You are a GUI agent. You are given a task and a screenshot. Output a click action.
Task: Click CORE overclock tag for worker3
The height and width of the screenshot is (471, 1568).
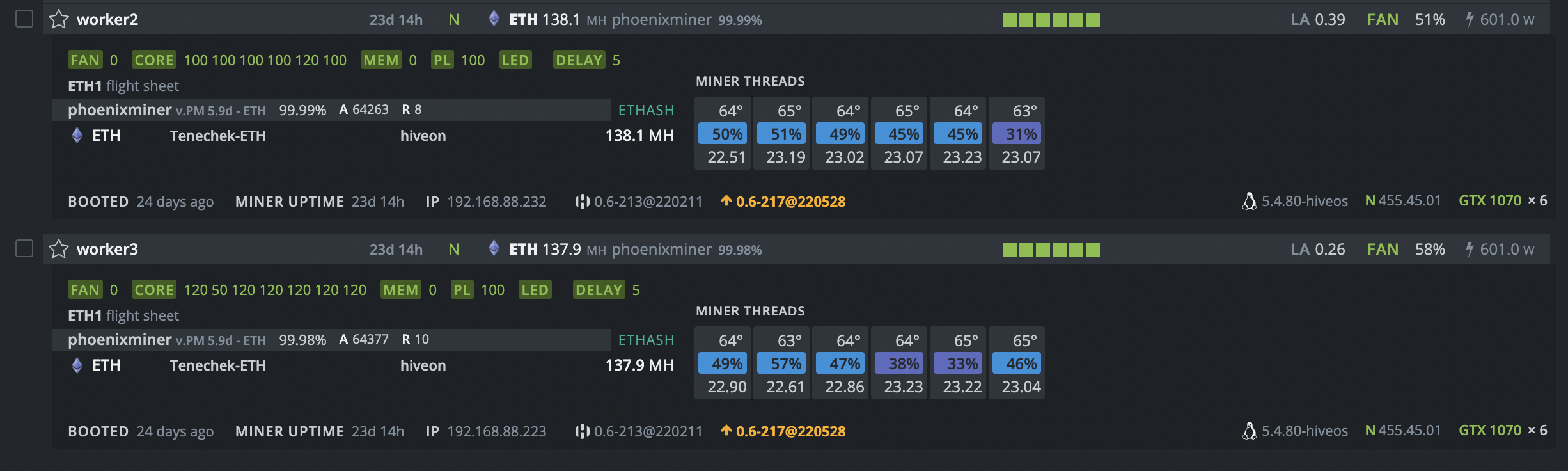[154, 289]
